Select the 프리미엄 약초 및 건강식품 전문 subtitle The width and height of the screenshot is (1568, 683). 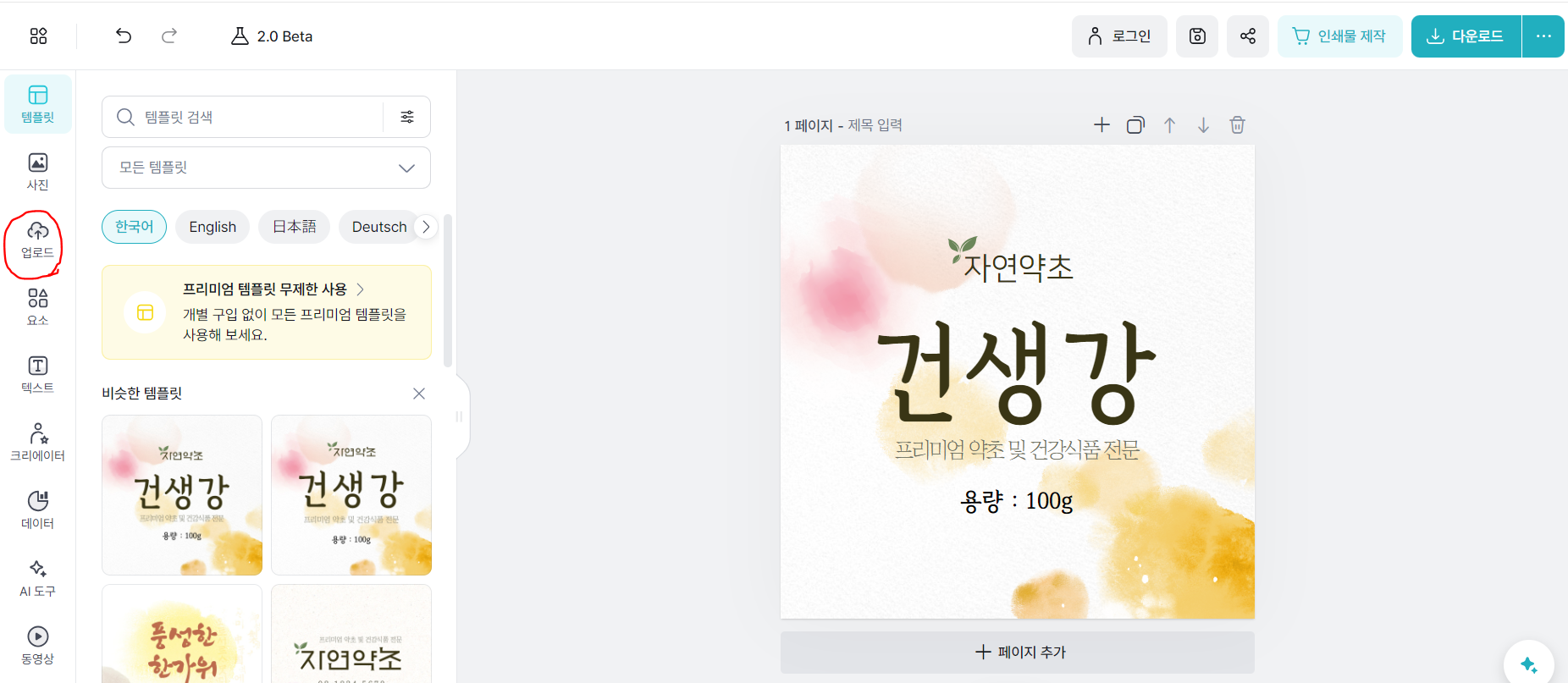point(1017,449)
